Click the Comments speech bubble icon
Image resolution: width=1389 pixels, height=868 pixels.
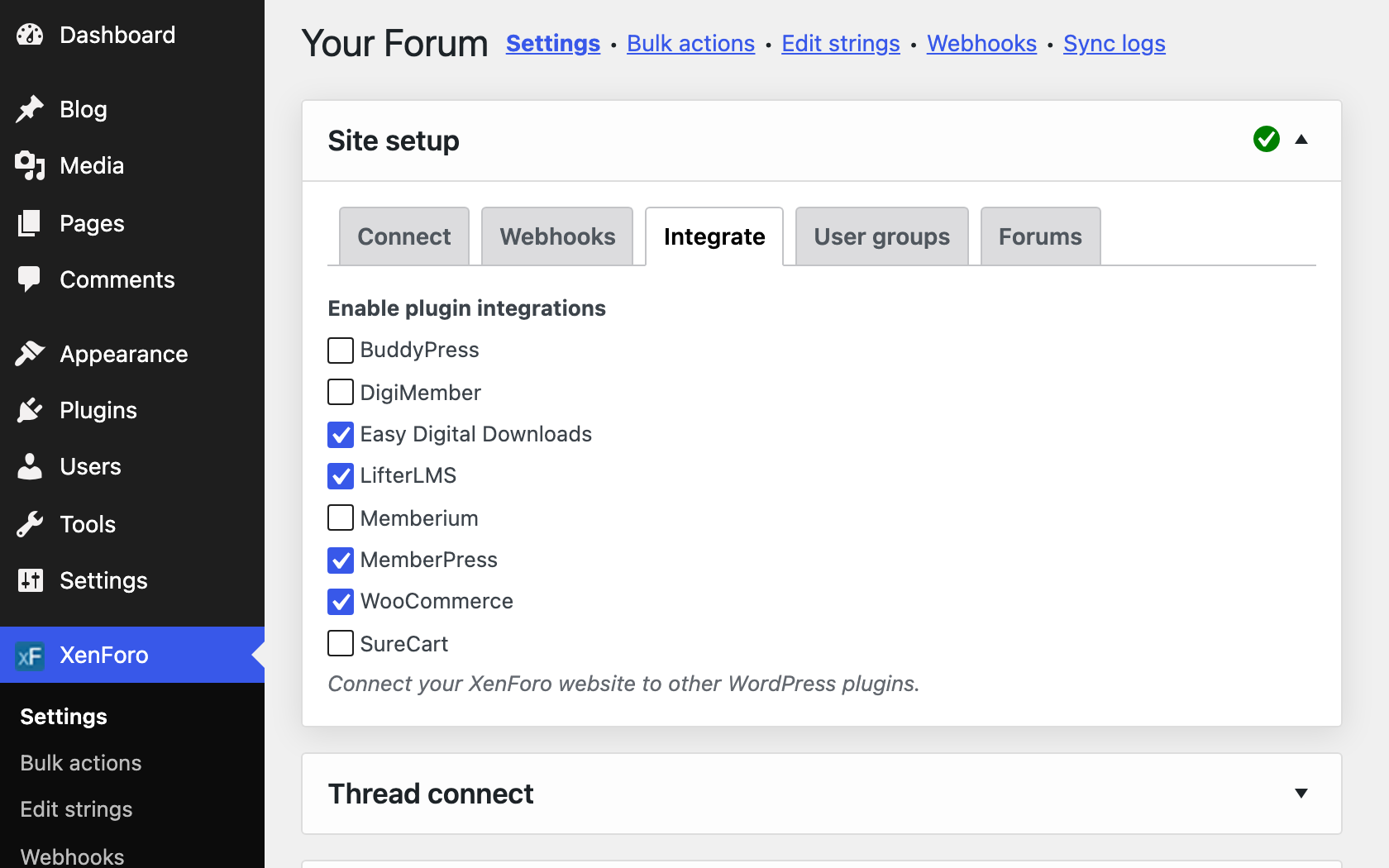30,279
